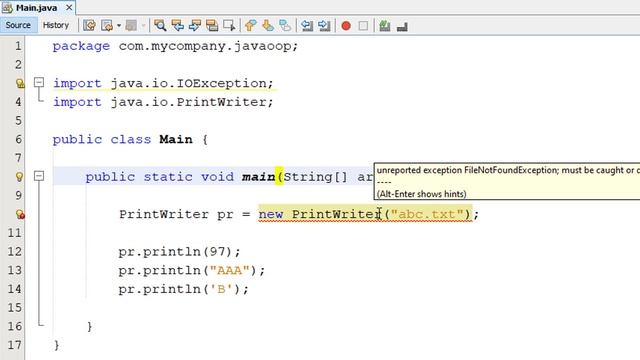Click the Uncomment code icon
Image resolution: width=640 pixels, height=360 pixels.
tap(402, 27)
